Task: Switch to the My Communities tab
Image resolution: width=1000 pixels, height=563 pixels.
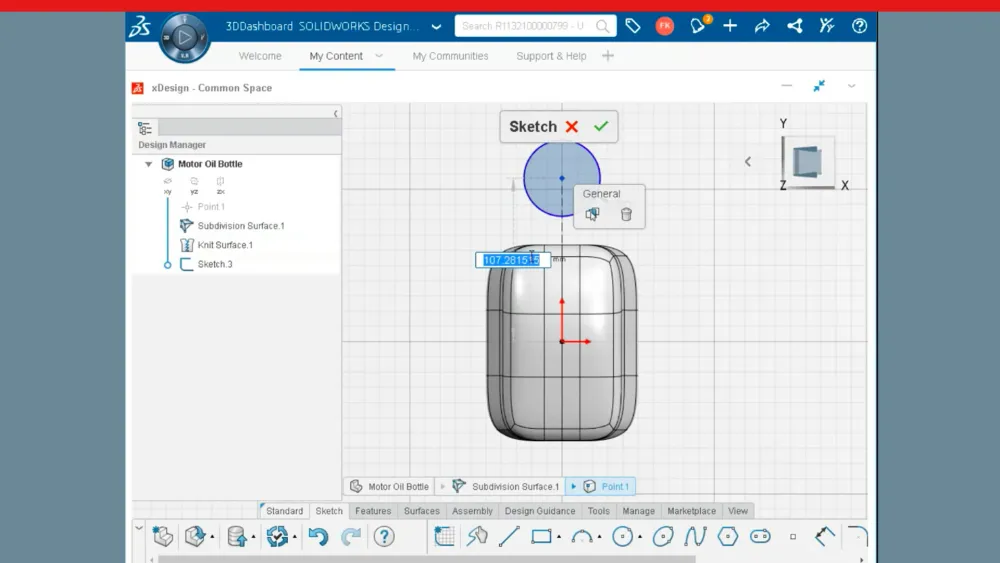Action: (450, 56)
